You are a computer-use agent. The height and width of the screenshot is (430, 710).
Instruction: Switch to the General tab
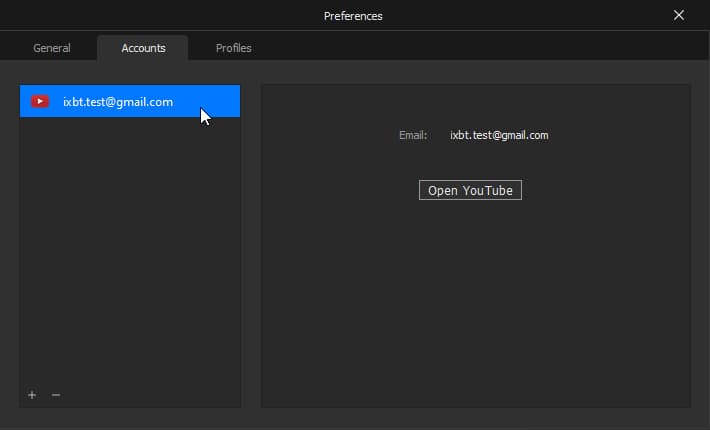tap(52, 48)
